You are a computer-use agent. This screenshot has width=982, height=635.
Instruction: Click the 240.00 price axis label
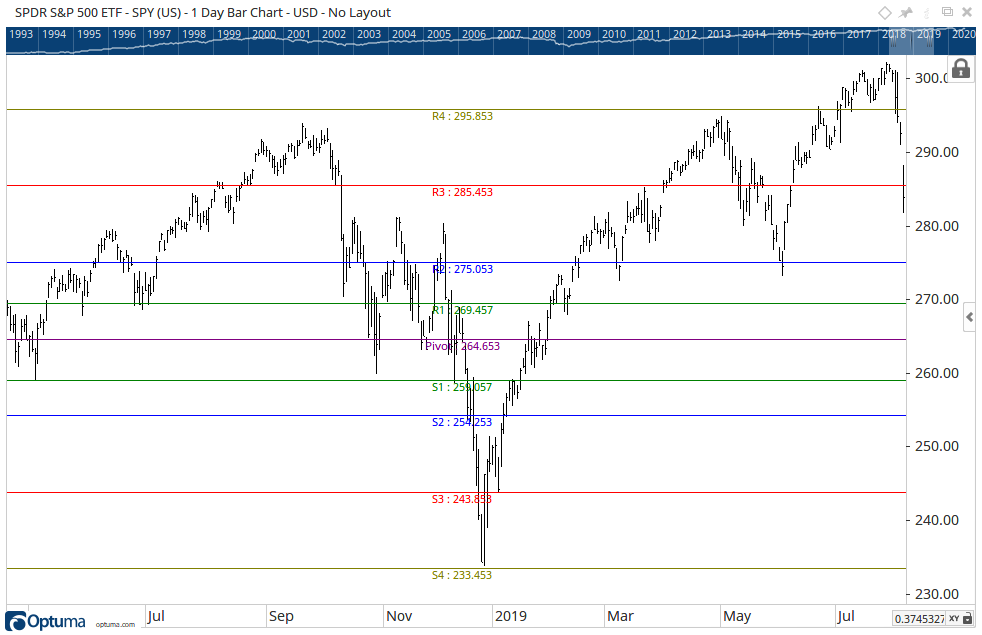click(937, 520)
